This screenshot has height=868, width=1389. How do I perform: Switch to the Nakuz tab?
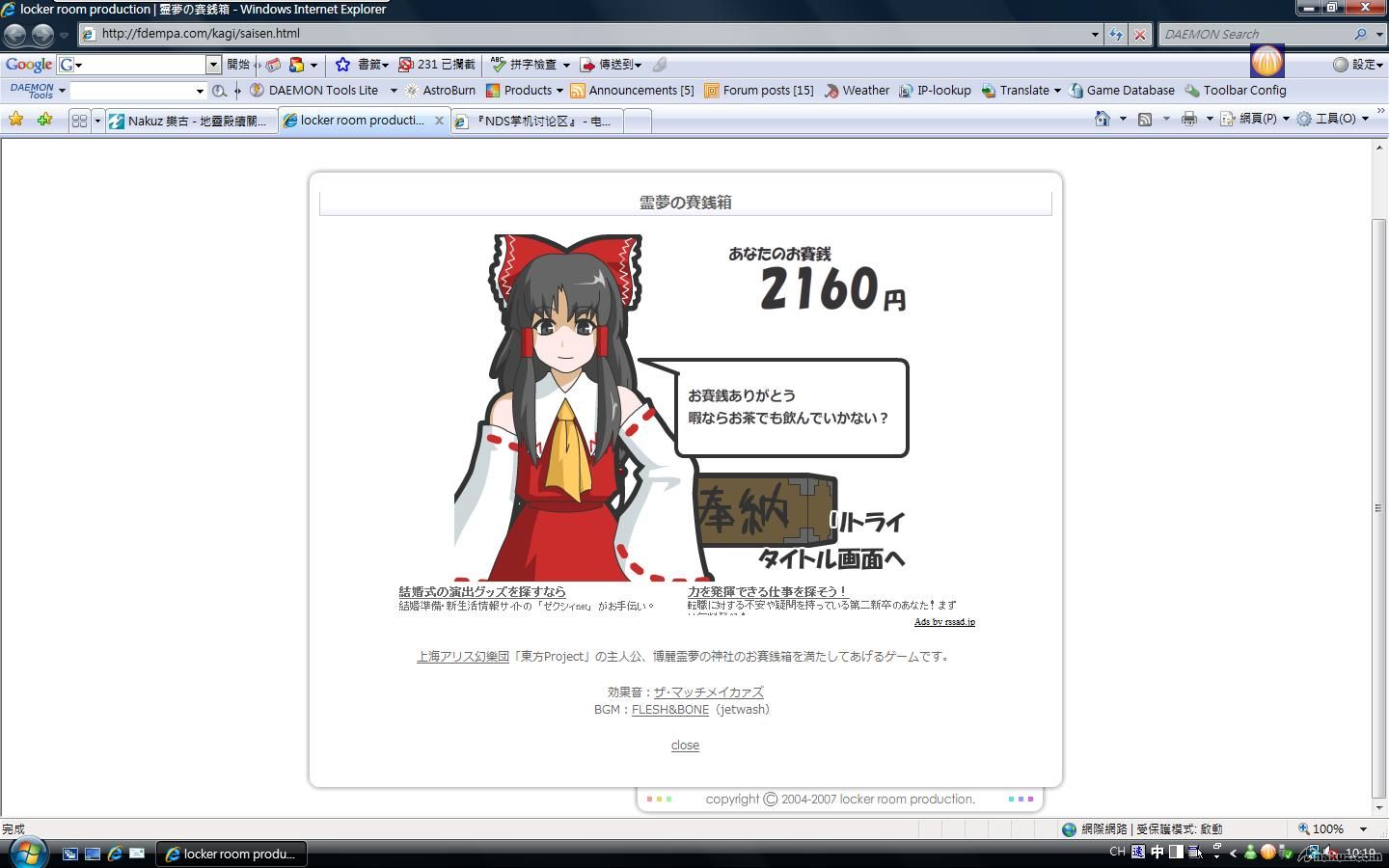point(190,121)
